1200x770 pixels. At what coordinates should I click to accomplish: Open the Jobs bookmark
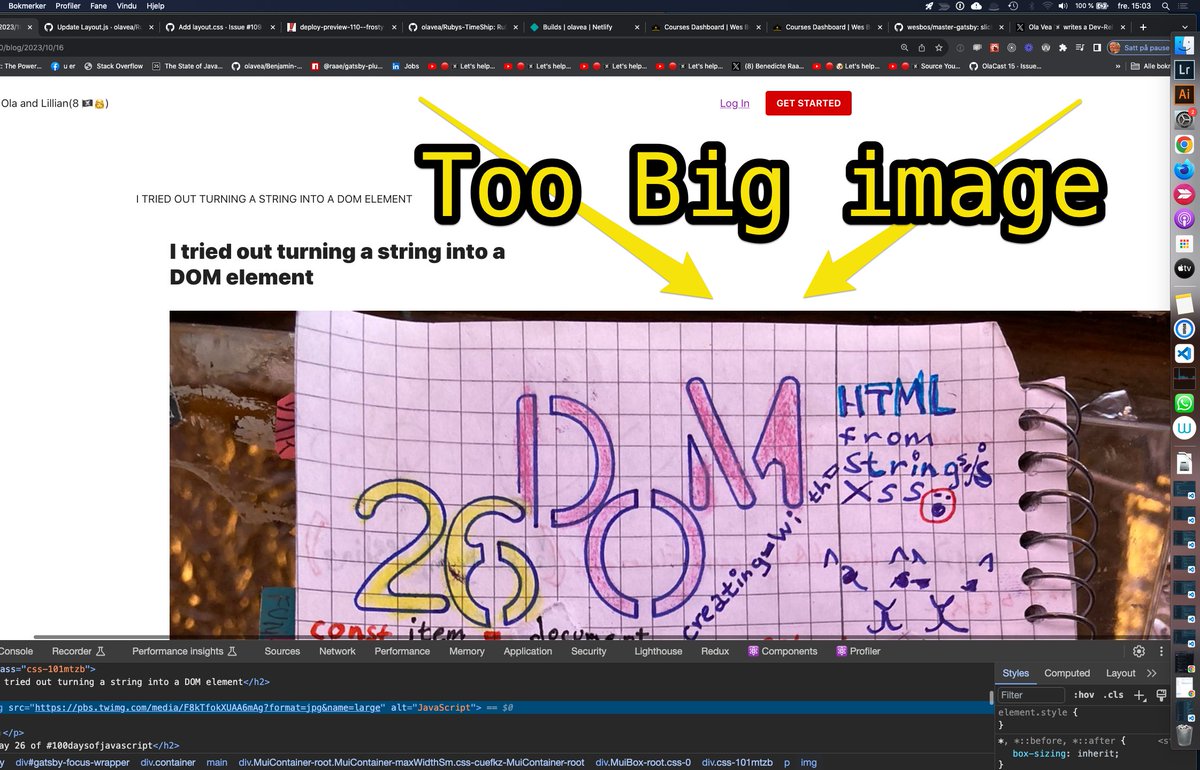click(x=405, y=66)
